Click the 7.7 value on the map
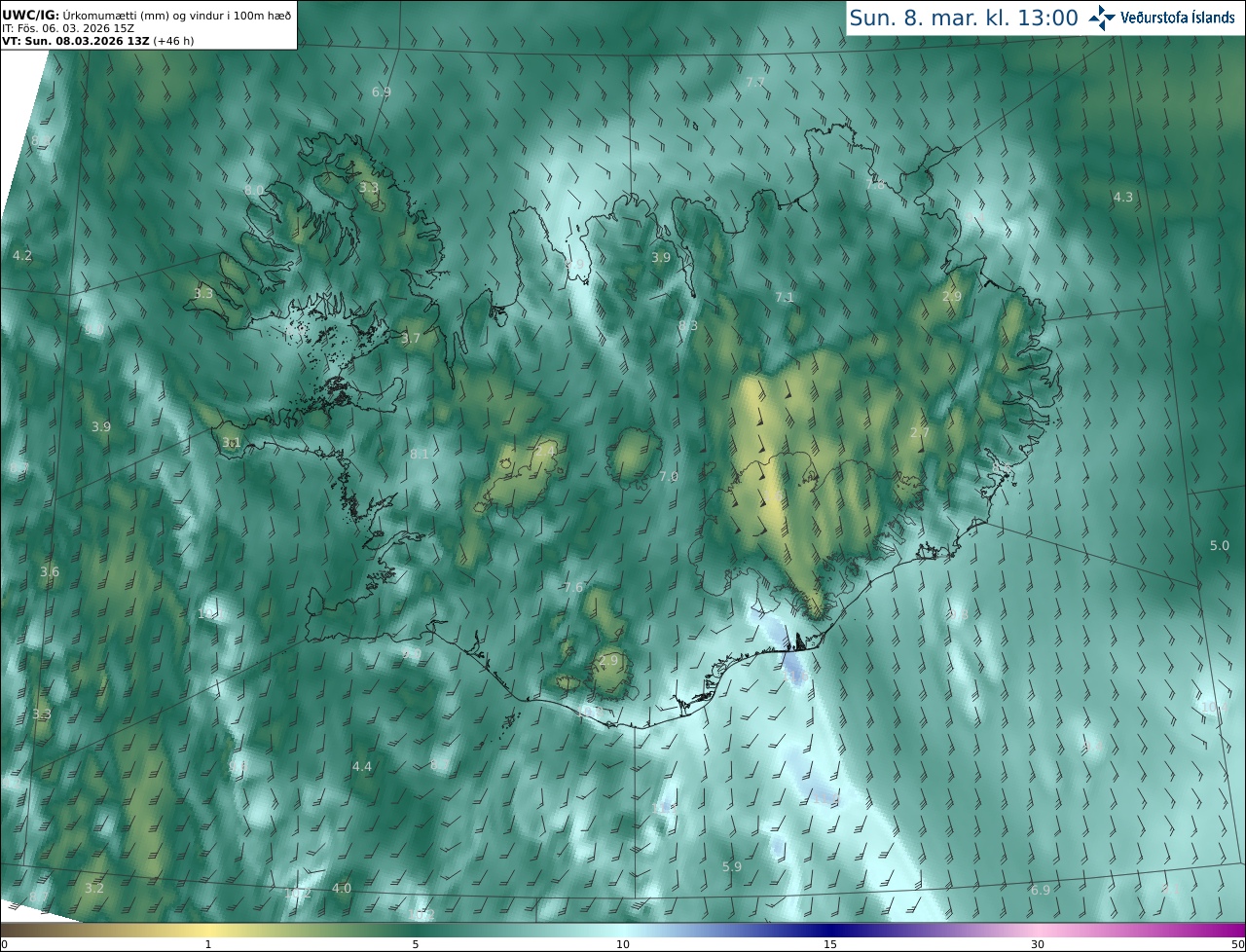This screenshot has height=952, width=1246. tap(755, 83)
